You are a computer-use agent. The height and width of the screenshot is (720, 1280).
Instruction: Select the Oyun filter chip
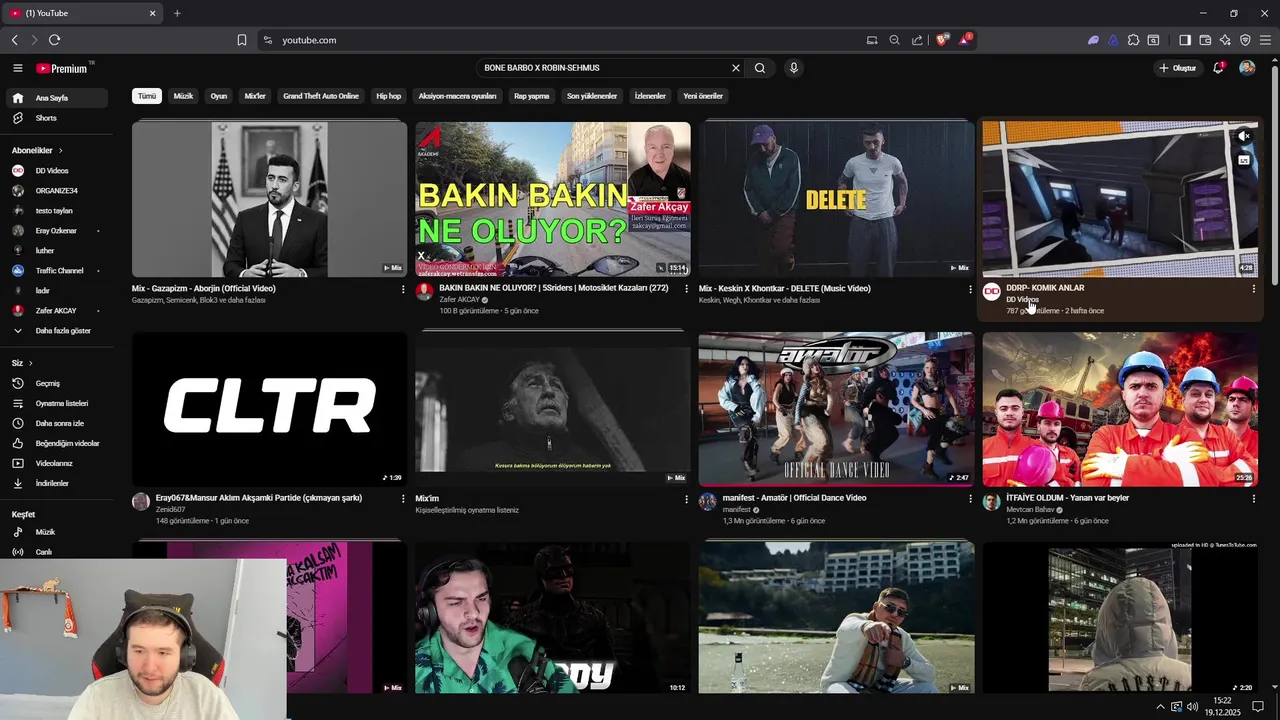219,96
